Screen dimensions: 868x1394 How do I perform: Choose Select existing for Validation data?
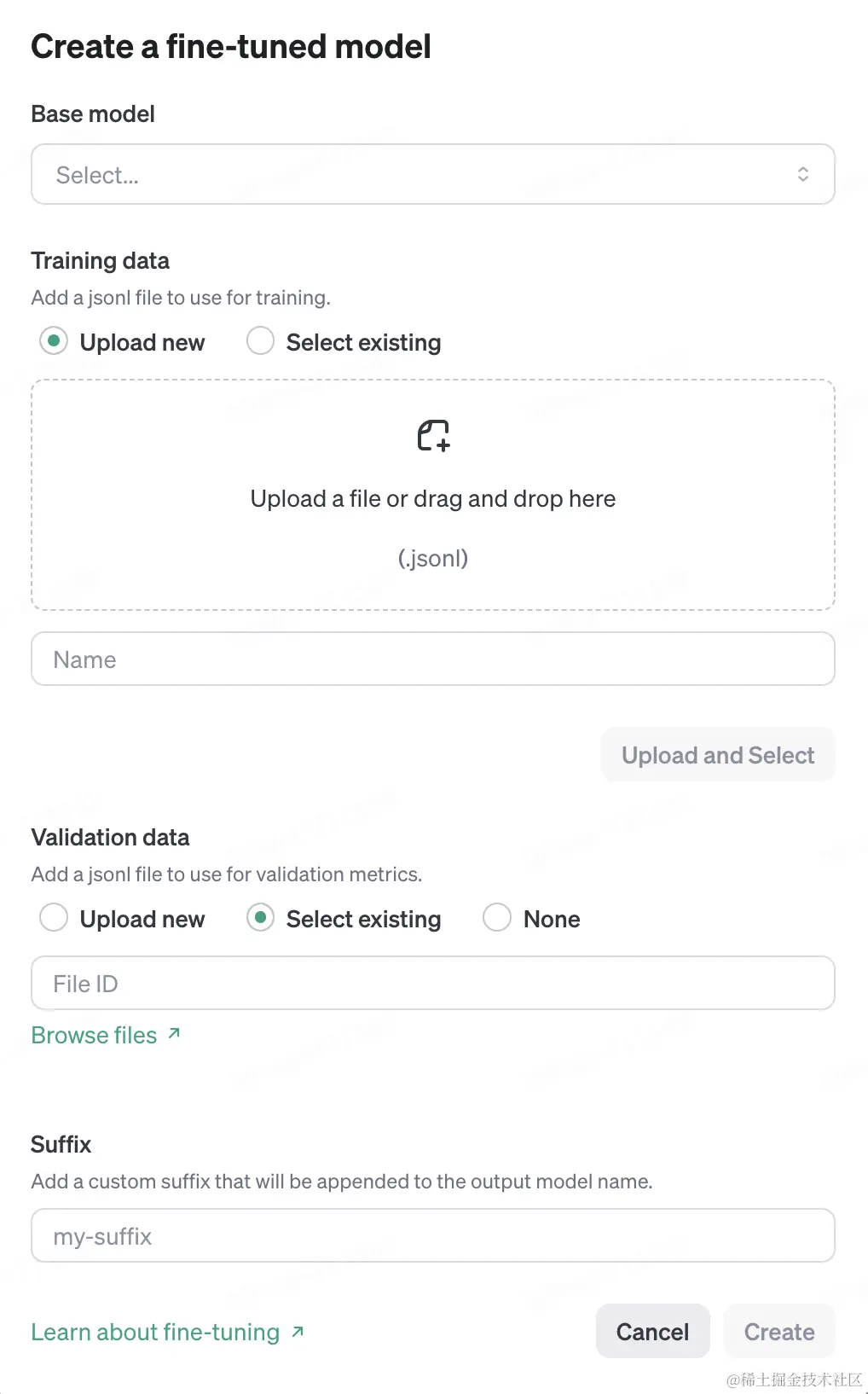click(260, 918)
